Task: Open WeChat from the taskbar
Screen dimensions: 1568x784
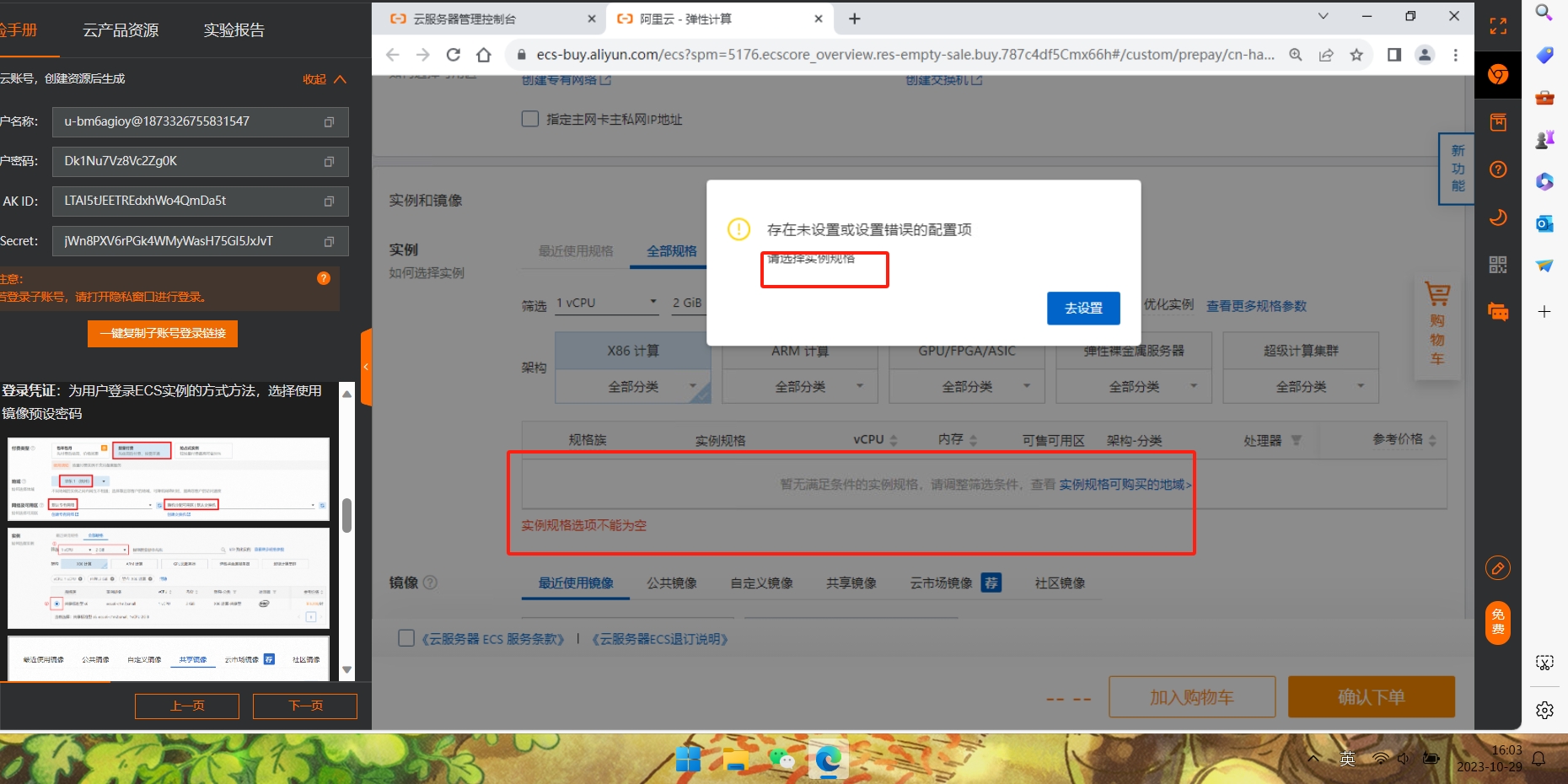Action: pos(781,760)
